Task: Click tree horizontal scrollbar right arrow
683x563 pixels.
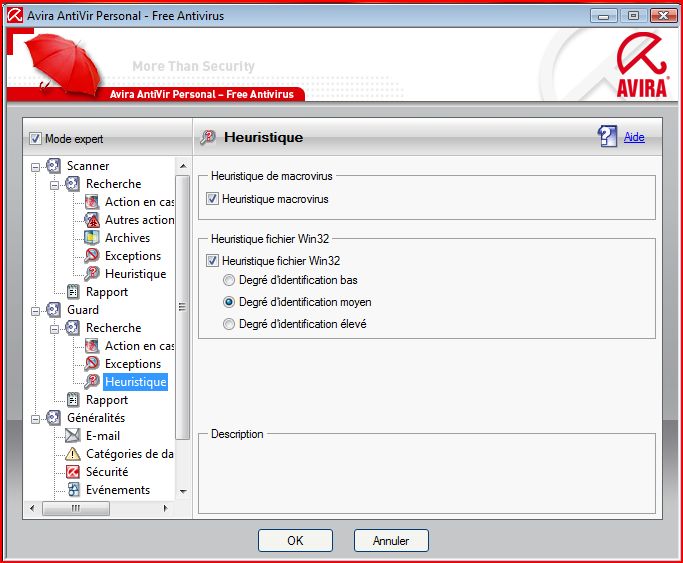Action: pyautogui.click(x=165, y=508)
